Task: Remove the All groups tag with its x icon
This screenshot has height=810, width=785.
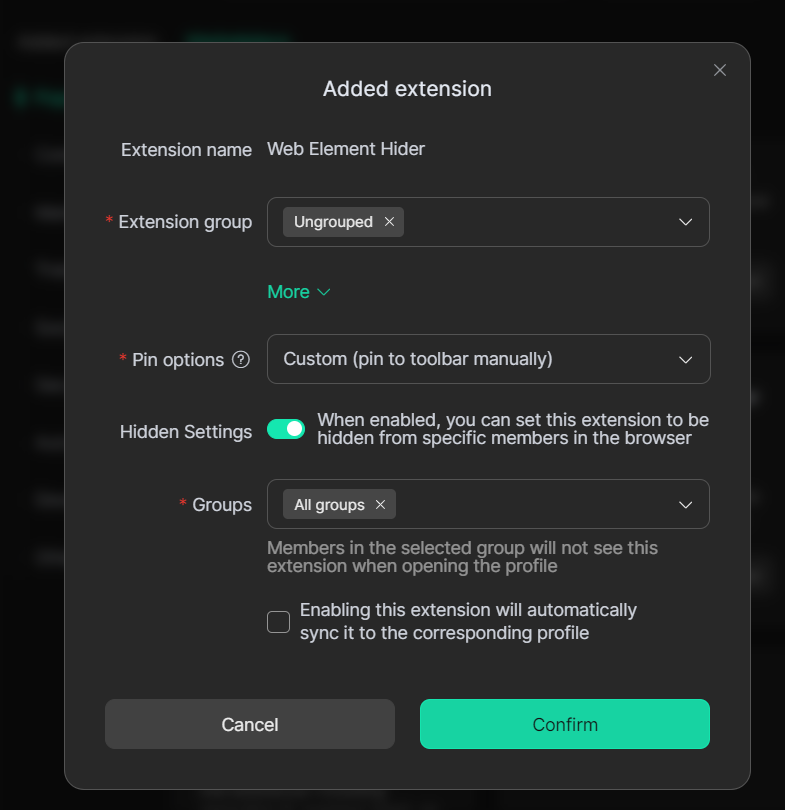Action: click(x=380, y=505)
